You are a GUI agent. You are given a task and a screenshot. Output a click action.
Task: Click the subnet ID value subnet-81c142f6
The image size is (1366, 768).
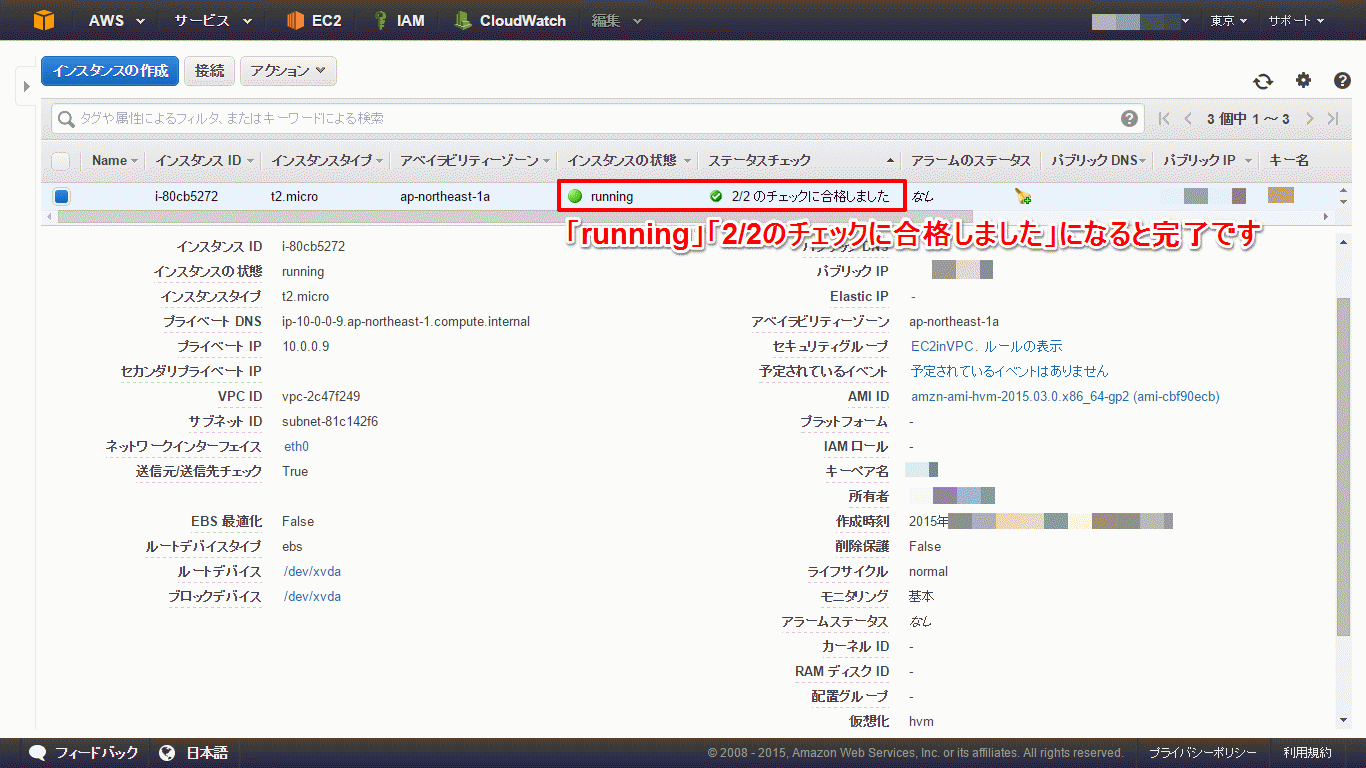point(330,422)
